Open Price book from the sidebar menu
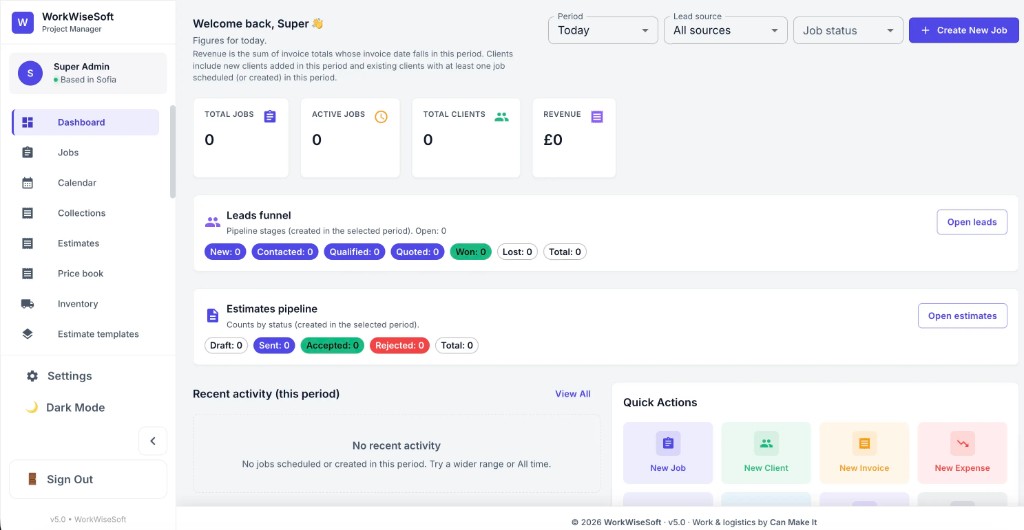1024x530 pixels. [86, 273]
